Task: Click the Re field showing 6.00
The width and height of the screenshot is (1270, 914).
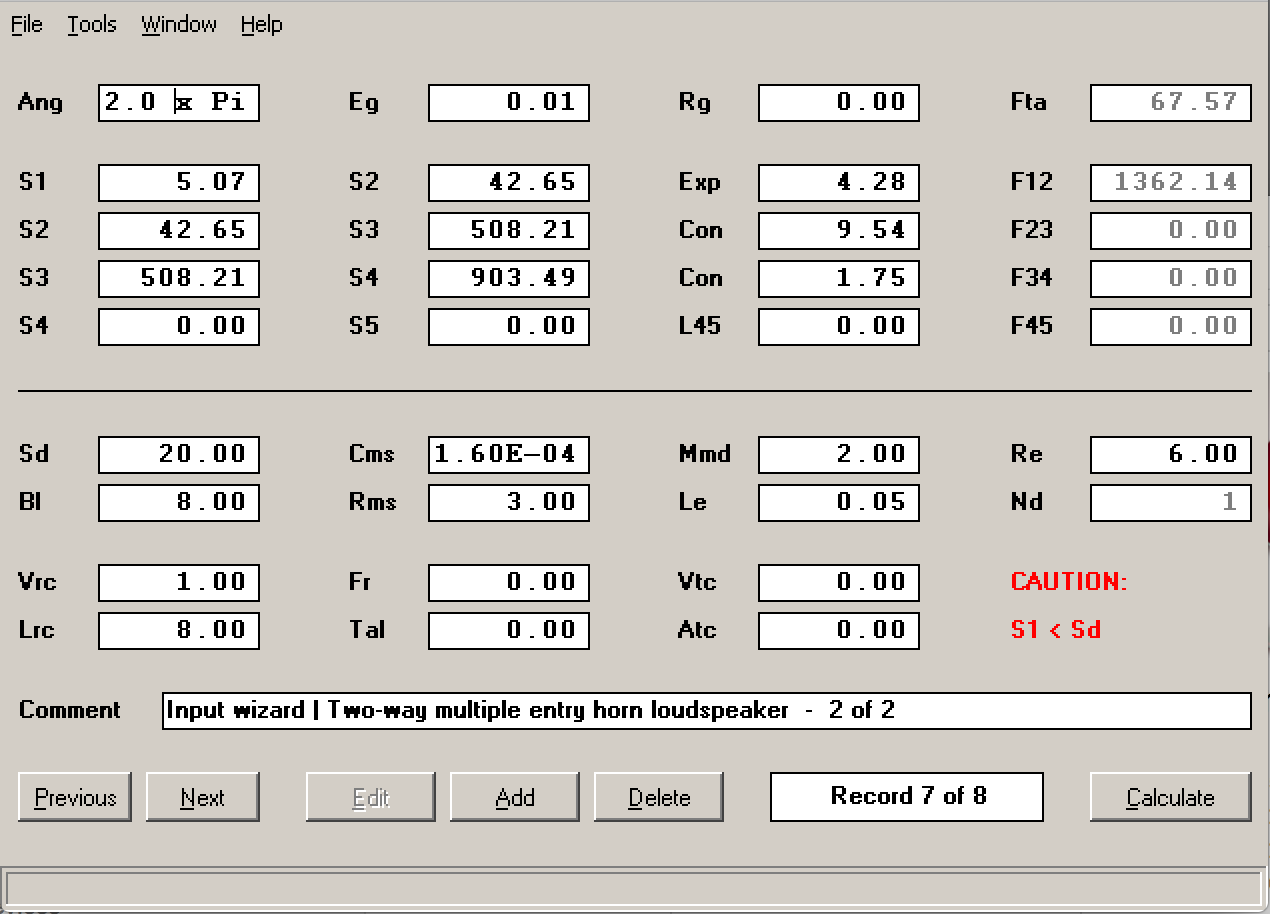Action: click(x=1171, y=454)
